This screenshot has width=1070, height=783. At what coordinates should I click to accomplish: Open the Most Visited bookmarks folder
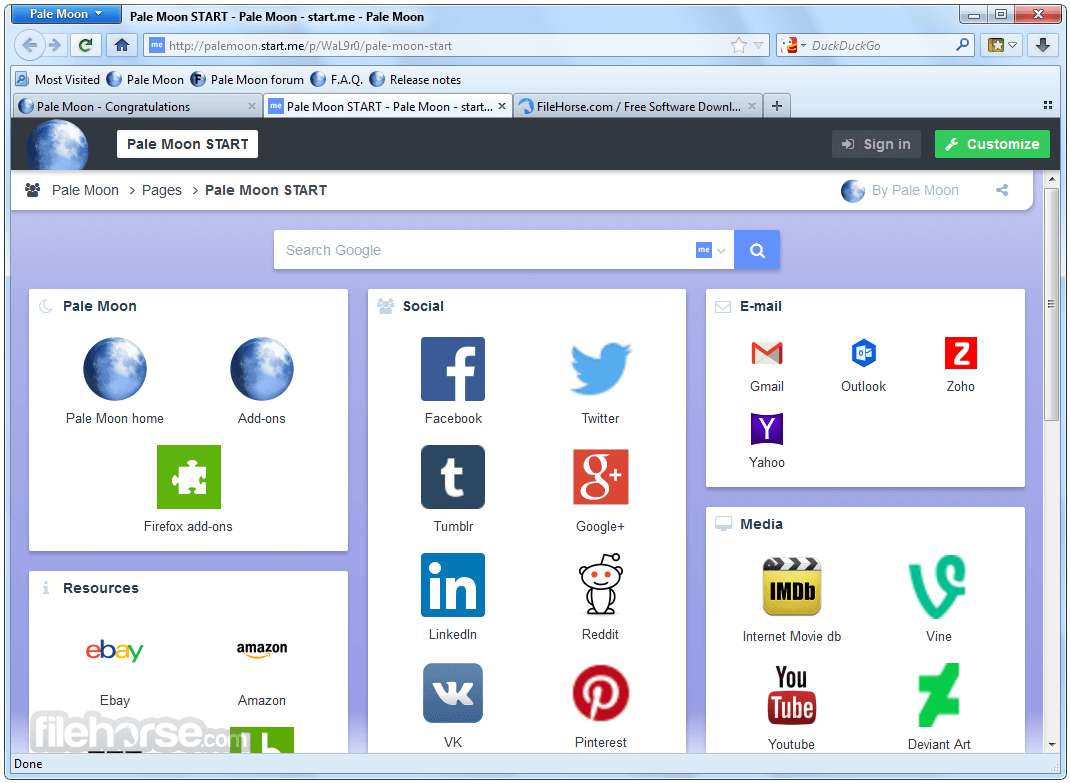point(58,80)
